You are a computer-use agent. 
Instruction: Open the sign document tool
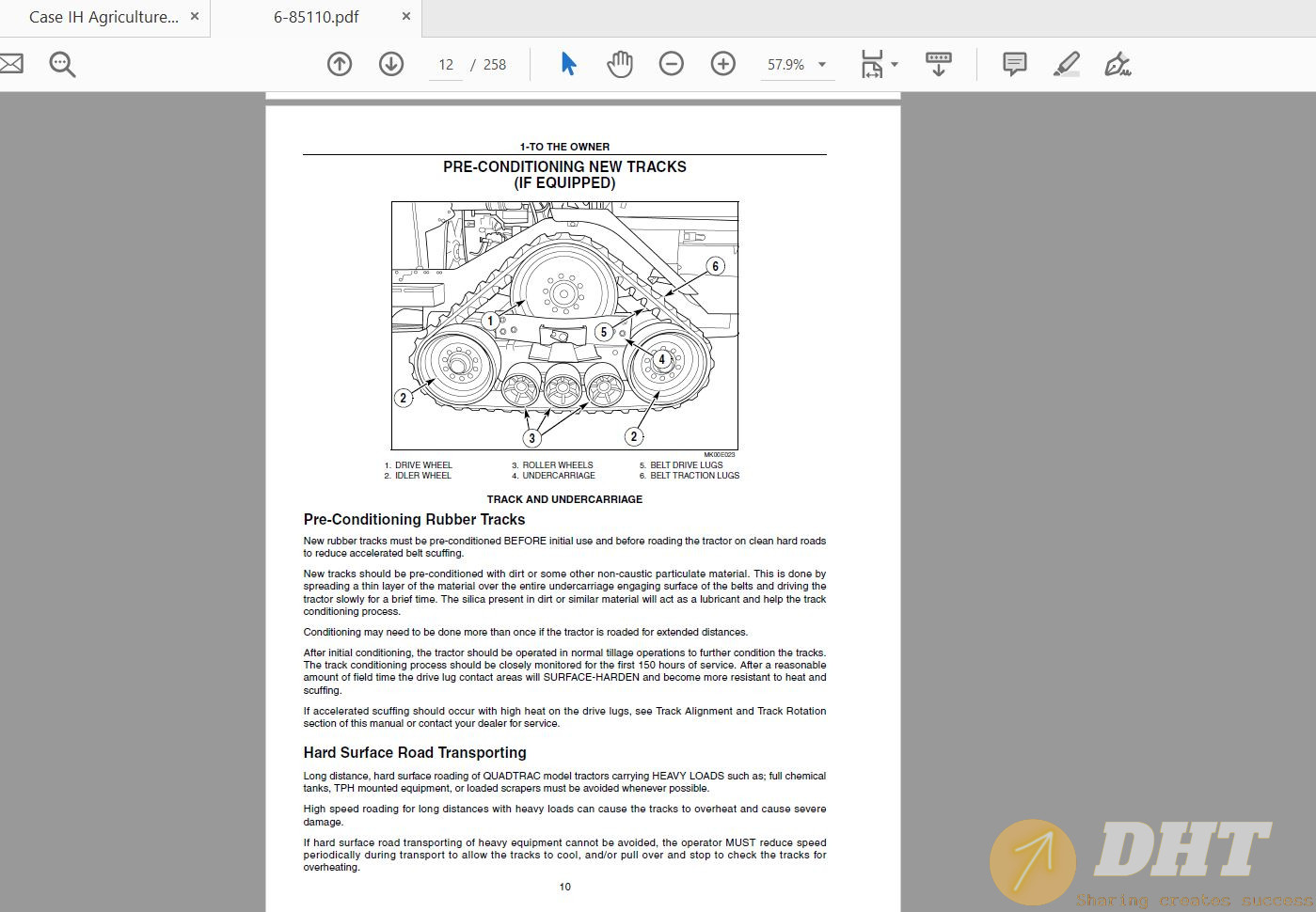point(1118,64)
